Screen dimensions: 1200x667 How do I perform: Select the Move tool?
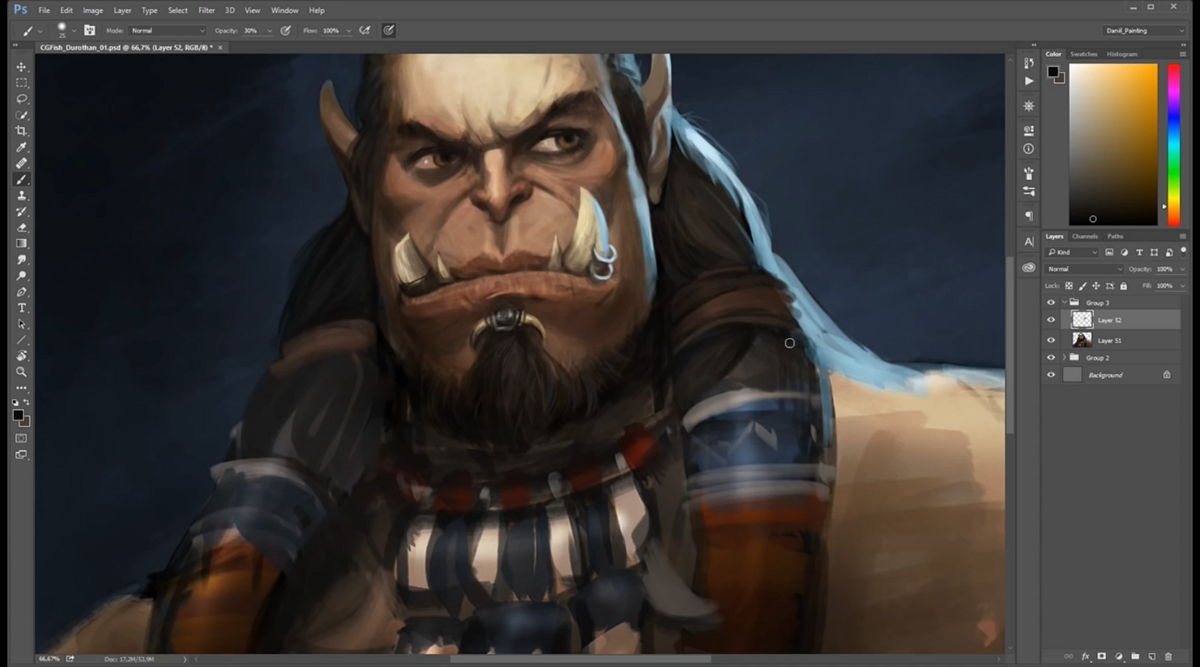22,67
